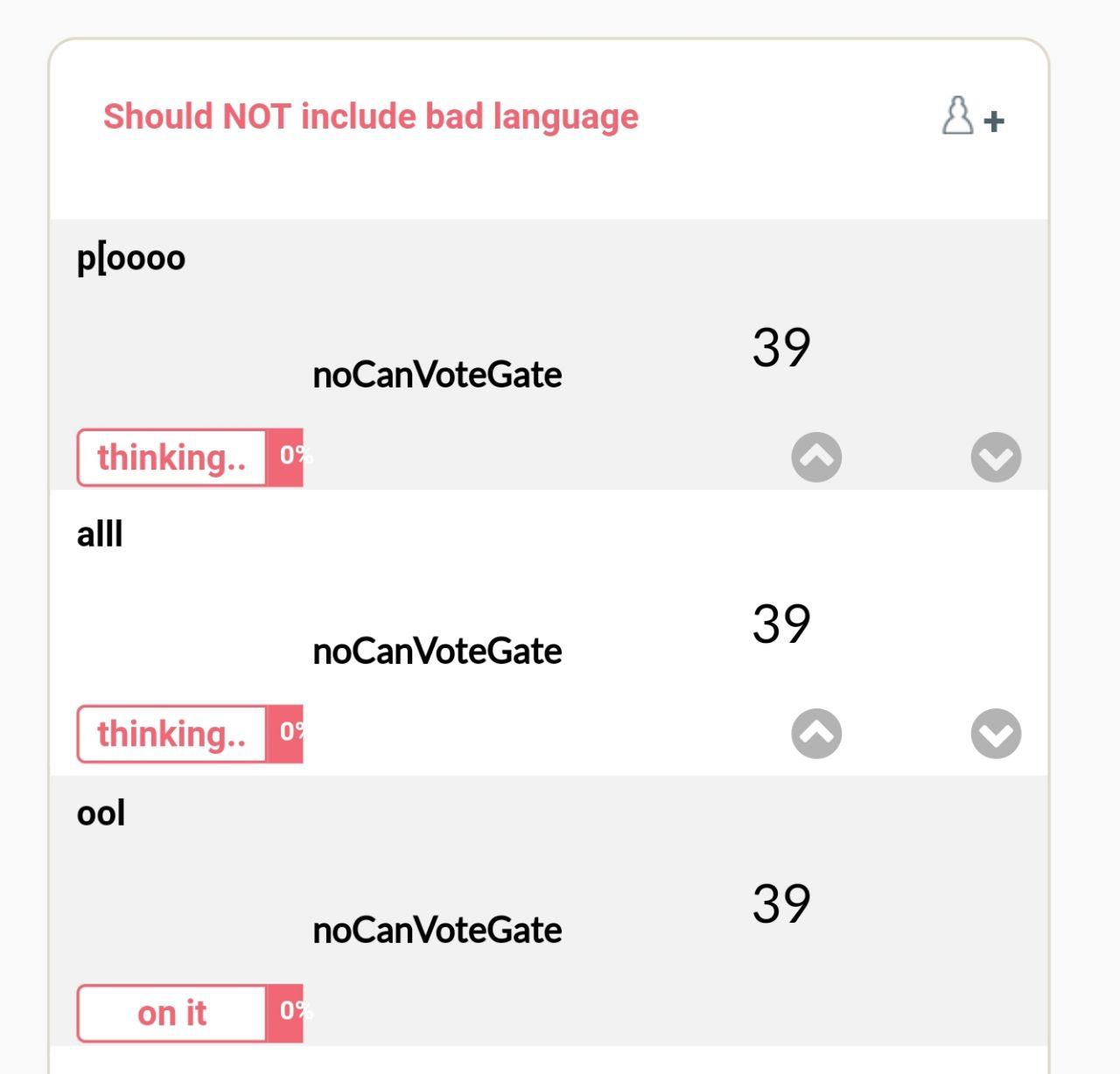Click the 39 score on alll

point(781,624)
